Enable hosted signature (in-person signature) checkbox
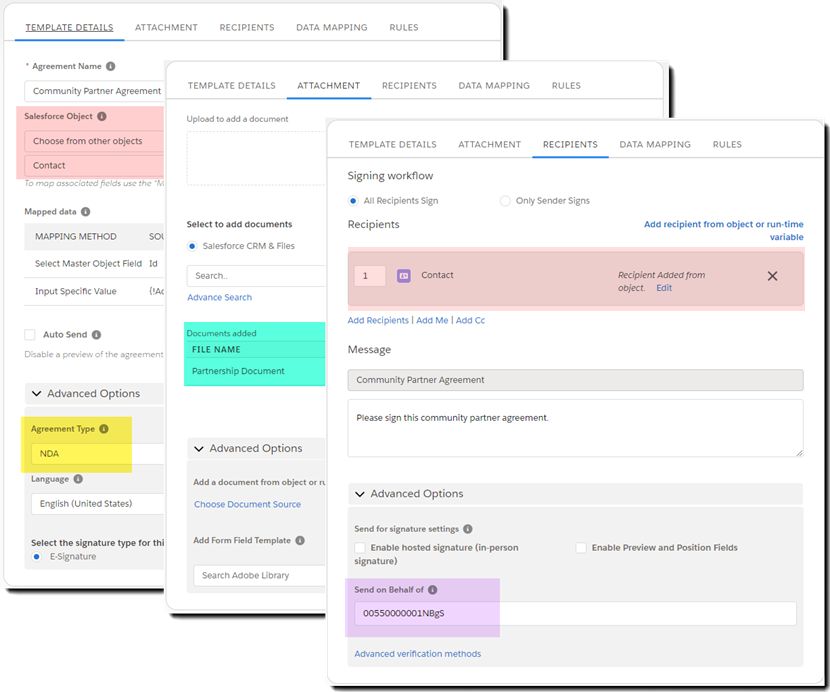 [x=360, y=547]
